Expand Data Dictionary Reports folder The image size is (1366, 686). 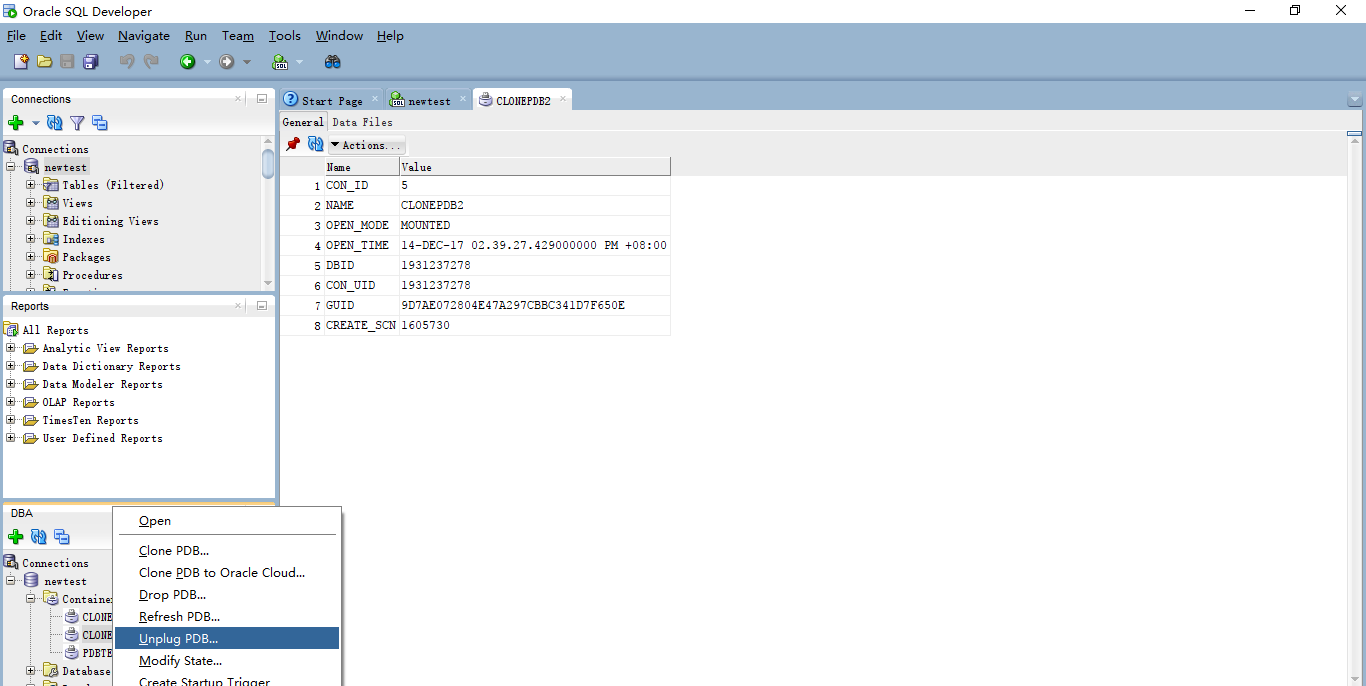11,366
